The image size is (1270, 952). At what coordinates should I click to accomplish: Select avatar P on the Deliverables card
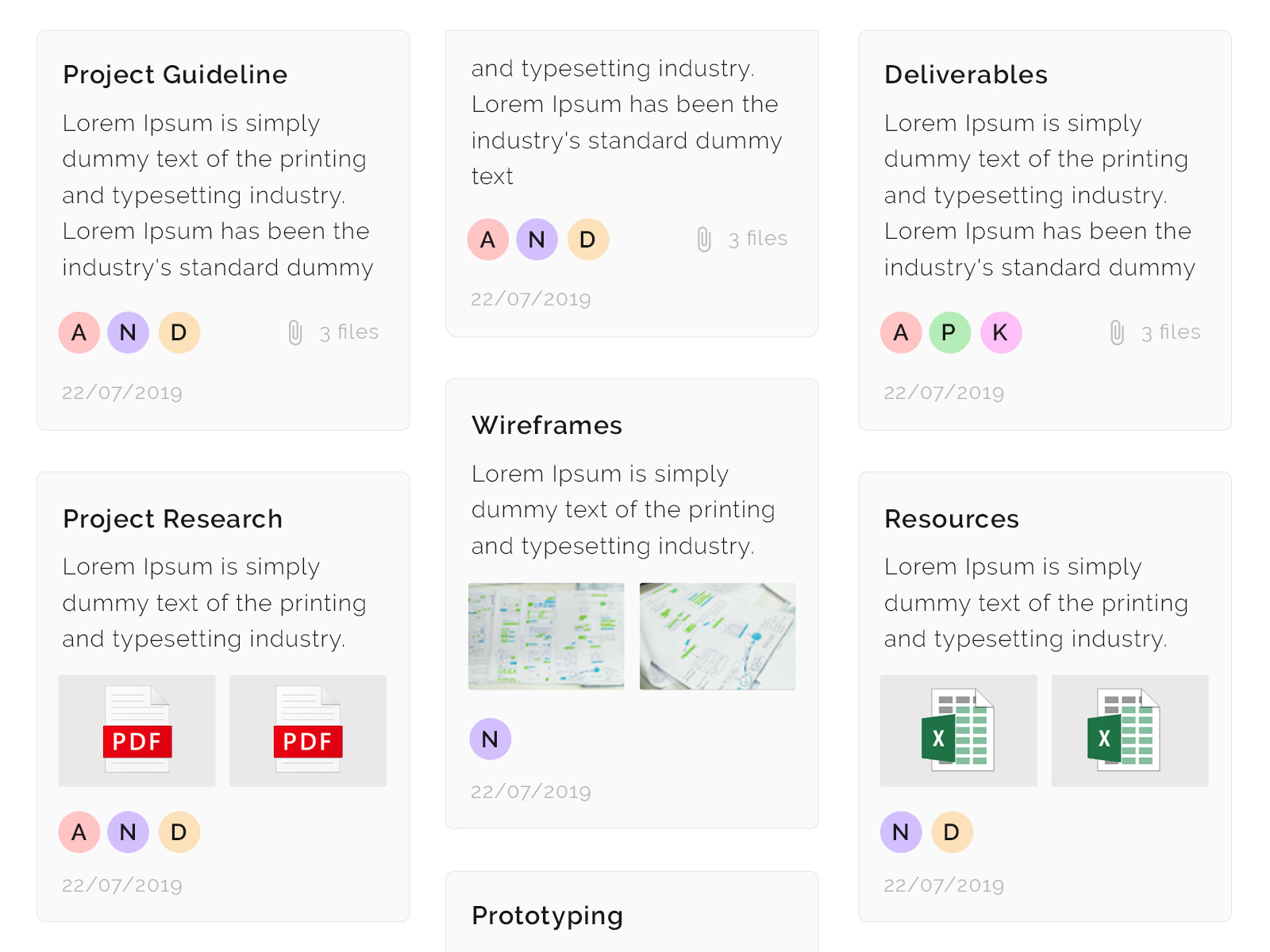tap(949, 332)
